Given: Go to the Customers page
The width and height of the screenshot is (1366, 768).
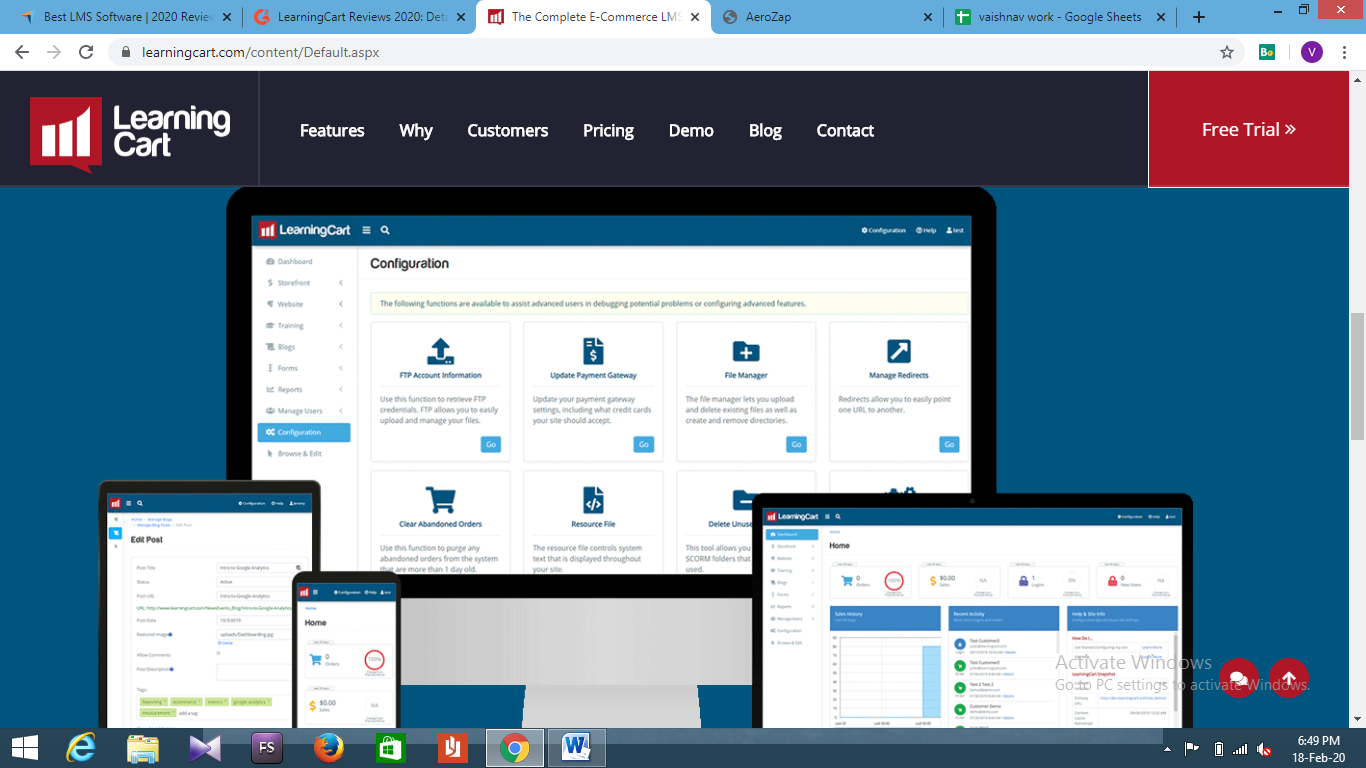Looking at the screenshot, I should [508, 130].
